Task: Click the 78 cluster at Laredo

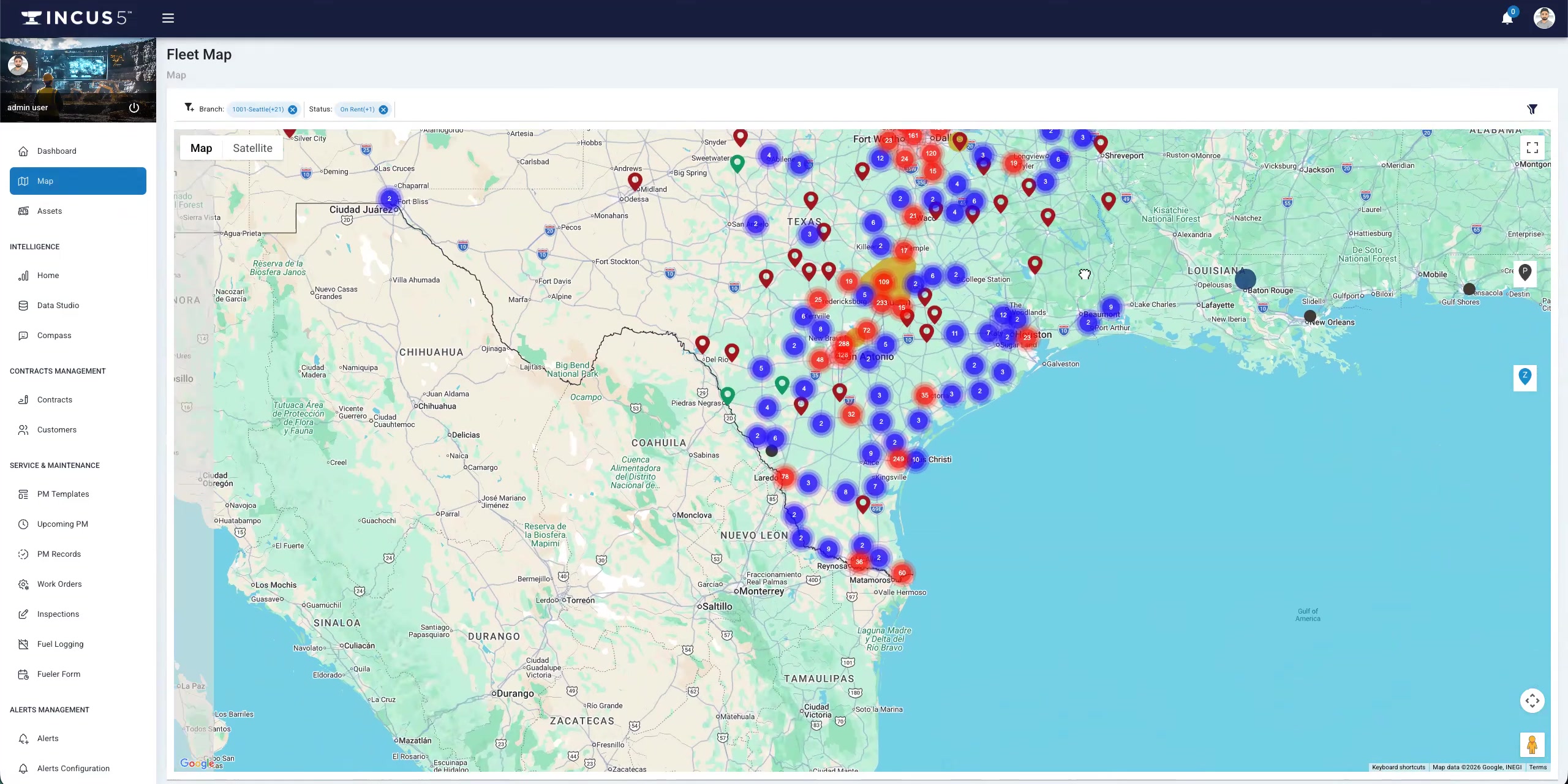Action: tap(785, 477)
